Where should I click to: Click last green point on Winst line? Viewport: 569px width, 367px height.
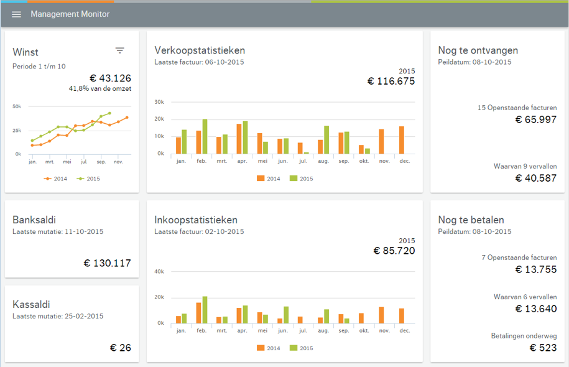click(x=110, y=113)
